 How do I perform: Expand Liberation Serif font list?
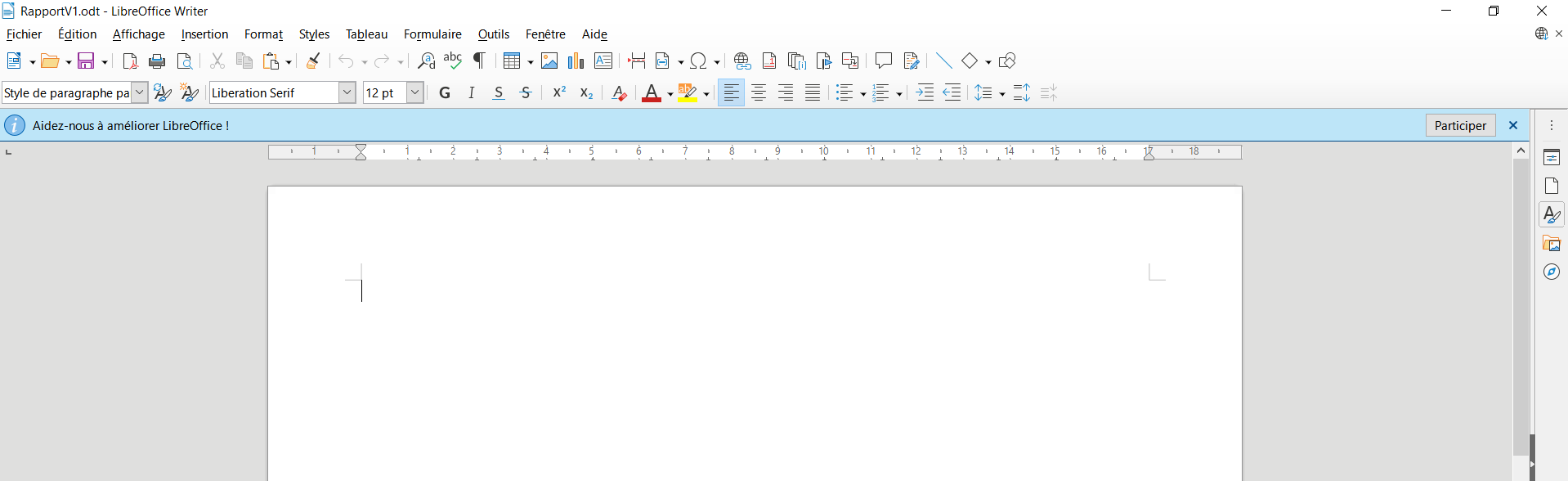coord(347,92)
